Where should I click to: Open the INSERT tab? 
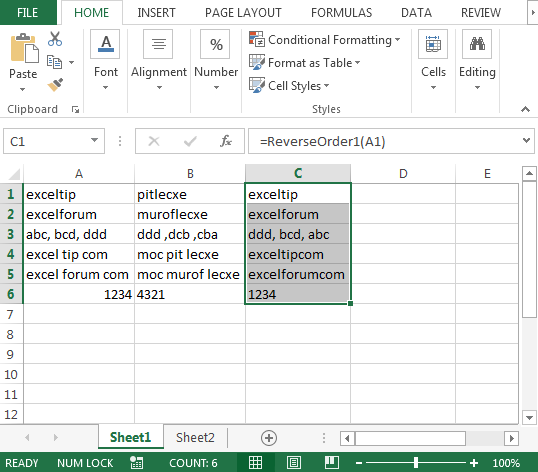[x=156, y=13]
